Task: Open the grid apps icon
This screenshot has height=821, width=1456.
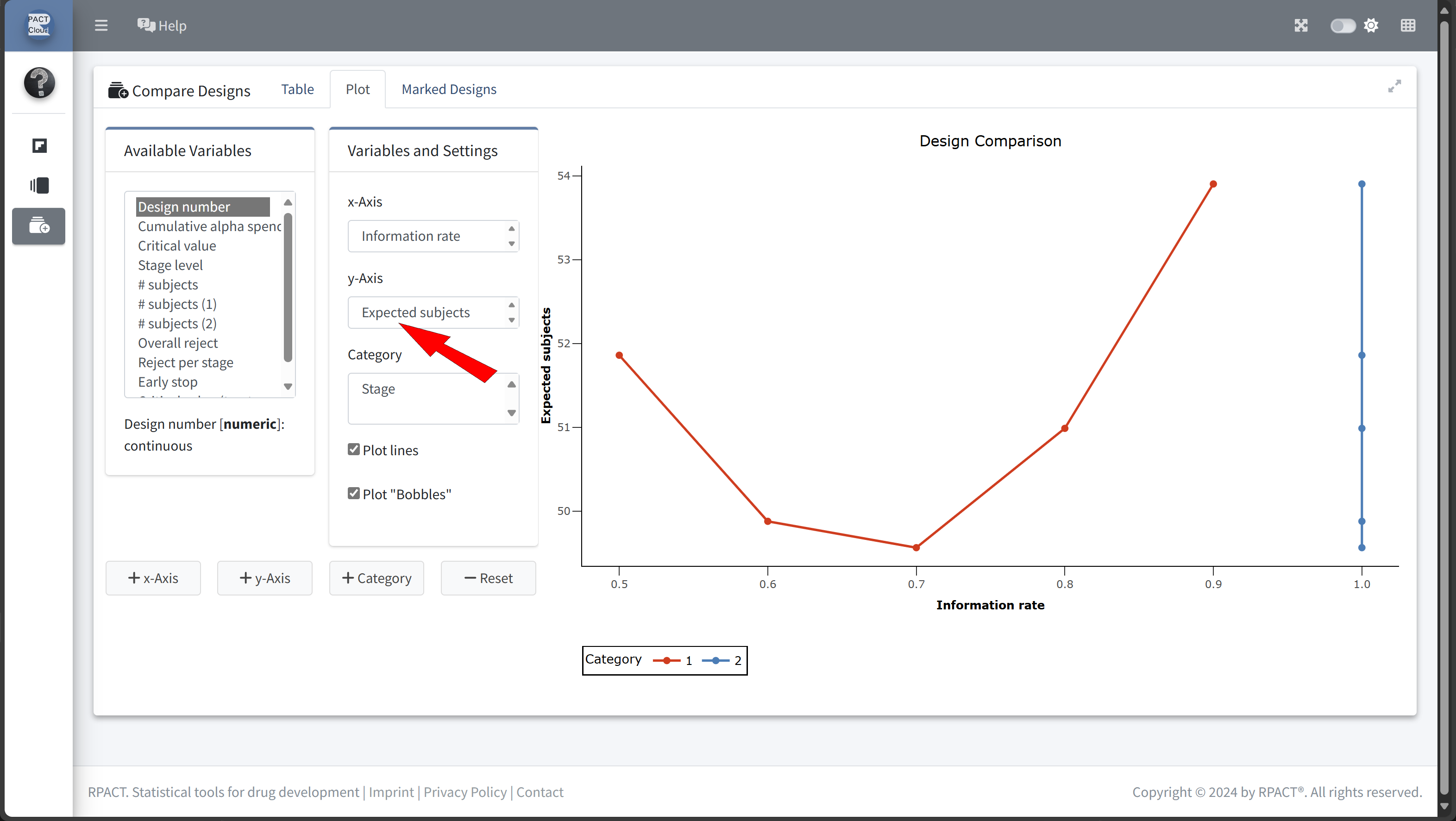Action: tap(1408, 25)
